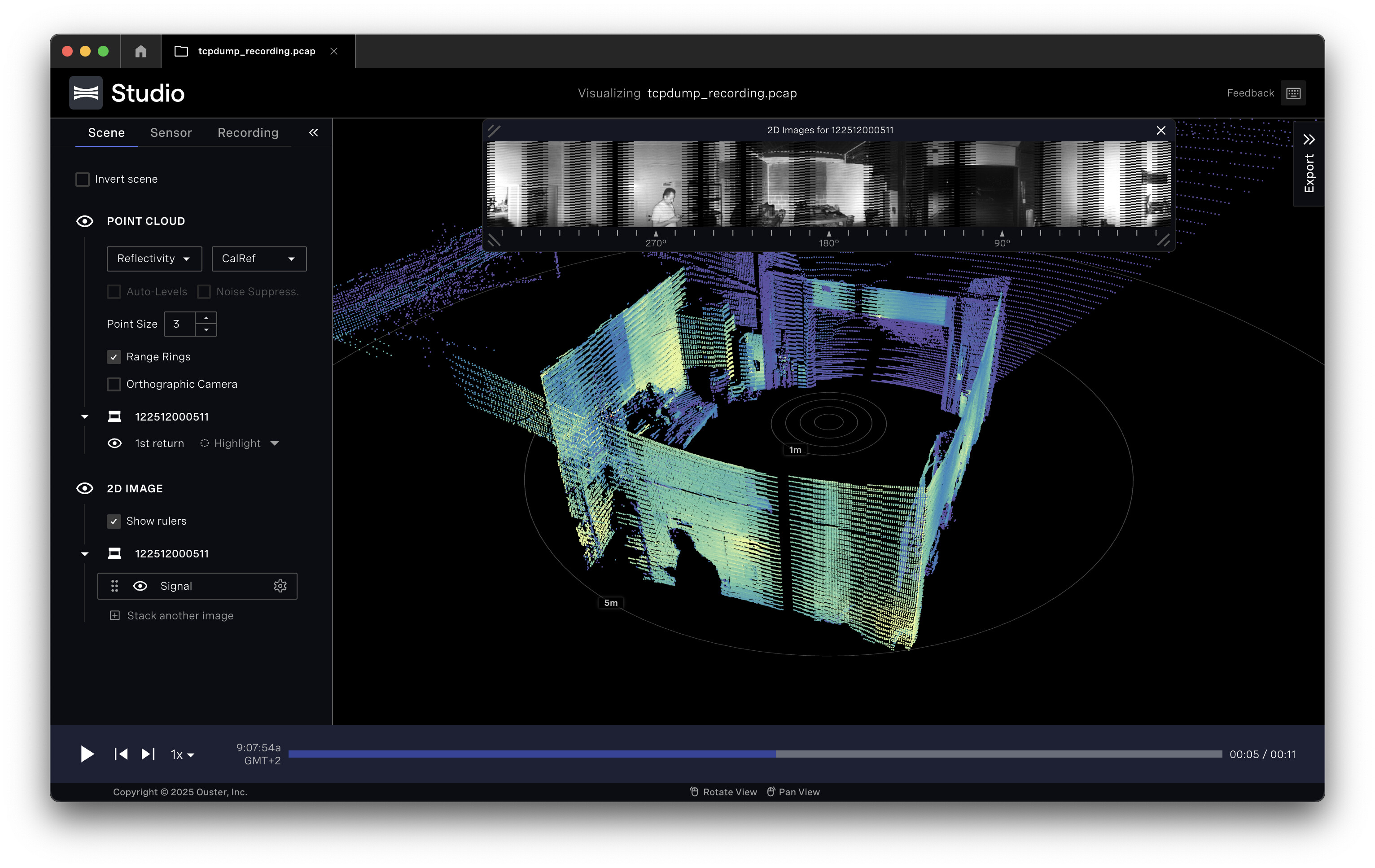Go to the home tab icon

click(x=140, y=52)
